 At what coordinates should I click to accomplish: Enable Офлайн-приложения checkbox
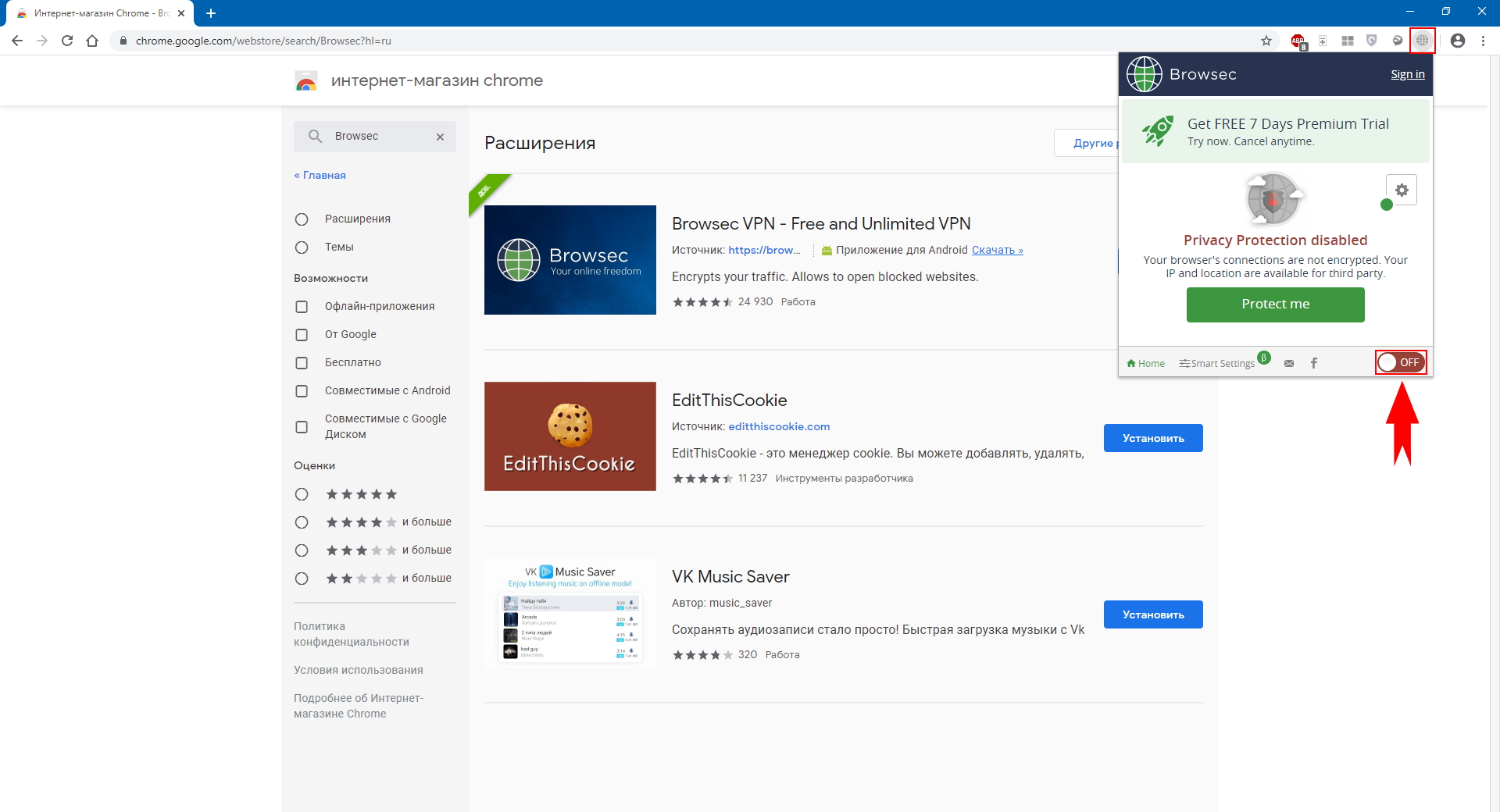pos(302,307)
